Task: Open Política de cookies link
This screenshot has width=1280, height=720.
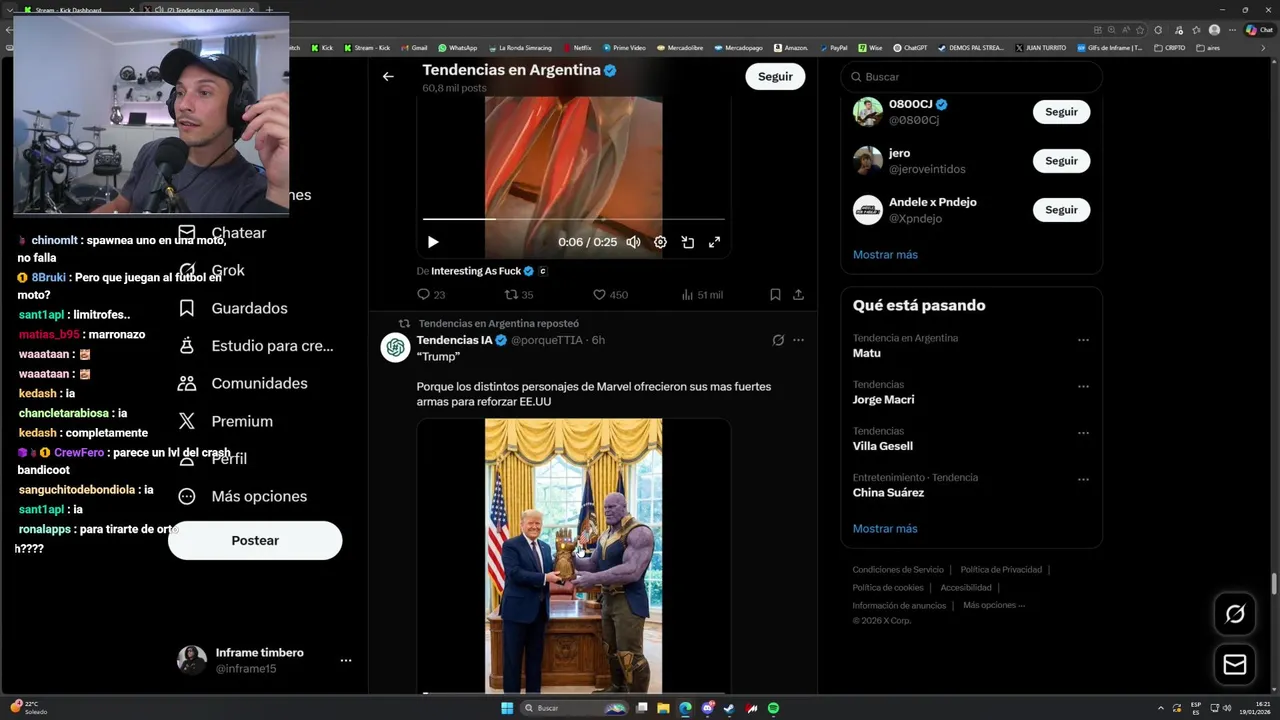Action: 888,588
